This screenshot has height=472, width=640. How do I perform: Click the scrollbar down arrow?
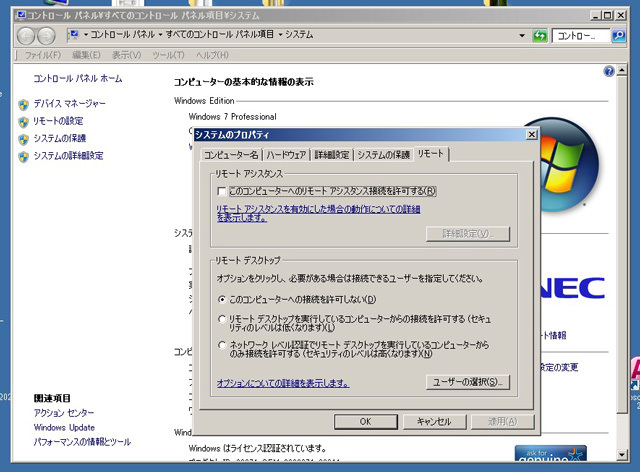622,454
